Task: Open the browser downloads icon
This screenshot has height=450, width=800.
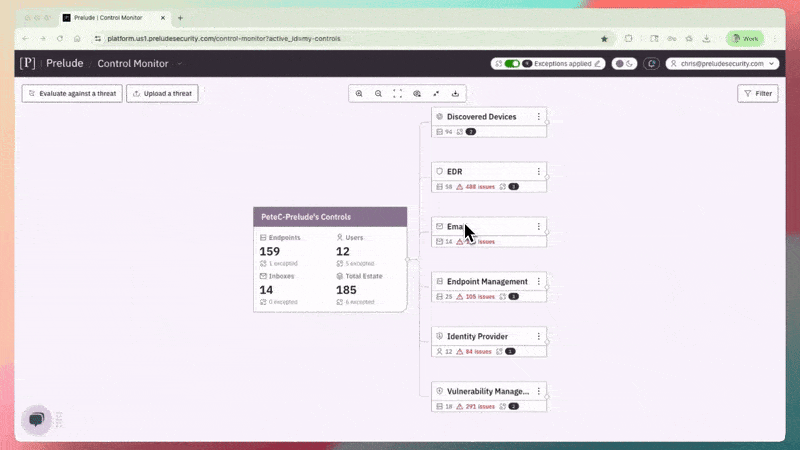Action: (706, 39)
